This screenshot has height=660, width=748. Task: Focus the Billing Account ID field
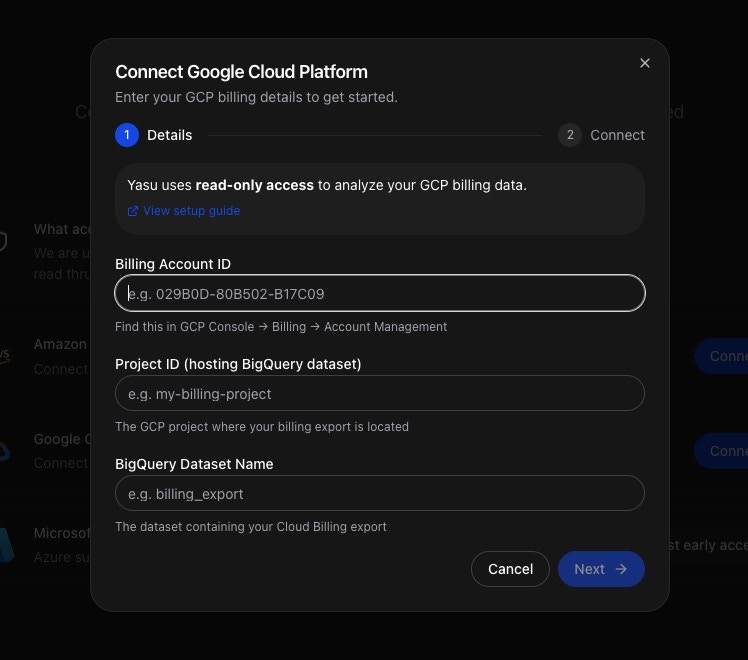pos(380,293)
